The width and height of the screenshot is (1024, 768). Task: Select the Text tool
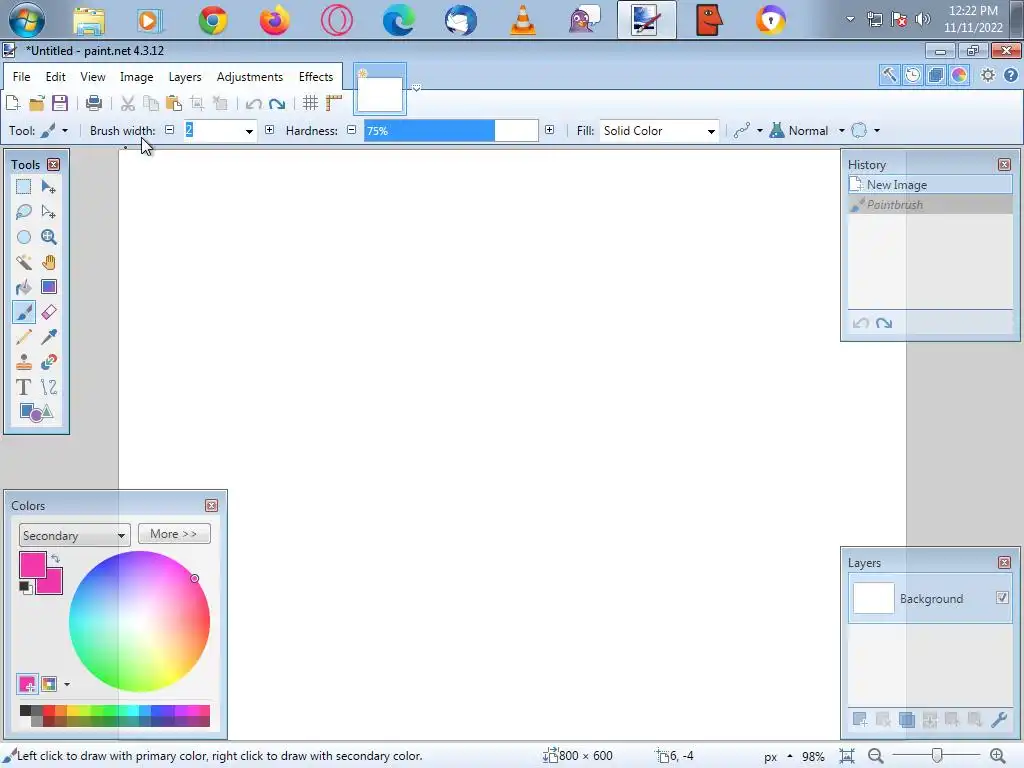24,387
